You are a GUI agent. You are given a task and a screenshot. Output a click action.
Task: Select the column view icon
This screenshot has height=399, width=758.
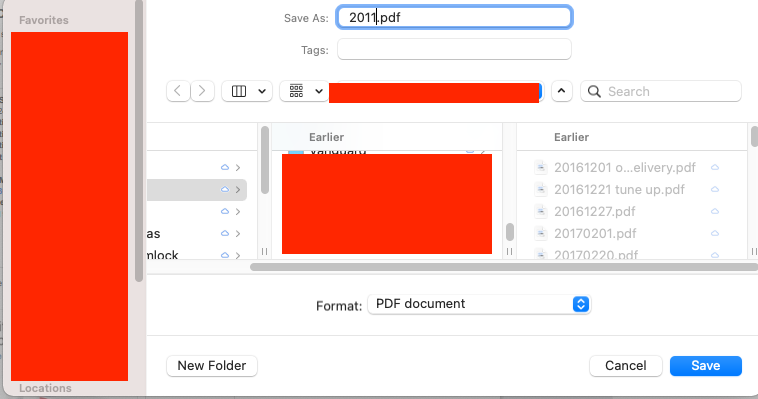point(239,91)
